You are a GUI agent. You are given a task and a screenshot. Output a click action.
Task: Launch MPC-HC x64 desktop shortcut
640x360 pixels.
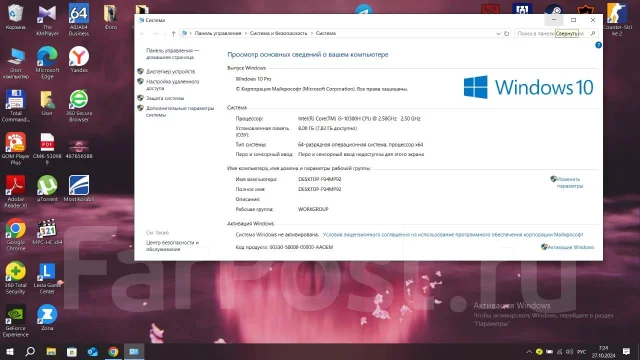[47, 231]
